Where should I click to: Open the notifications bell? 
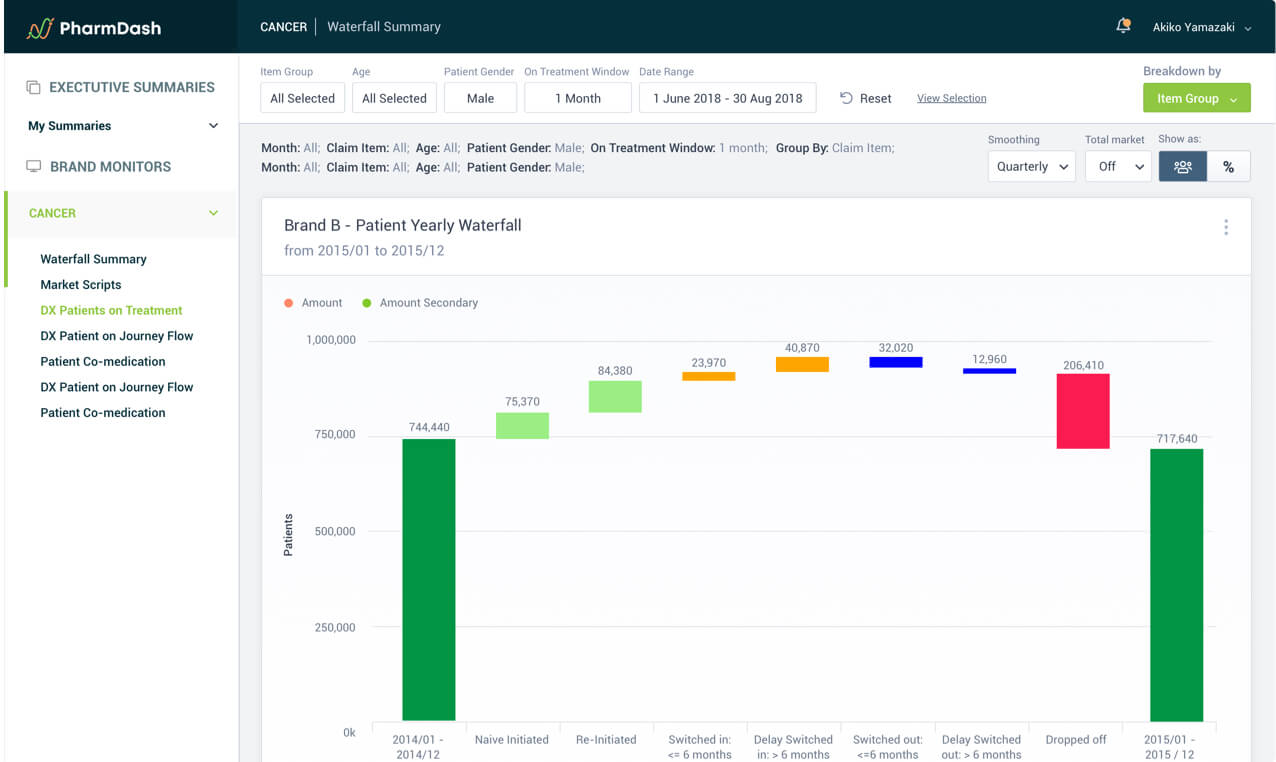1123,26
